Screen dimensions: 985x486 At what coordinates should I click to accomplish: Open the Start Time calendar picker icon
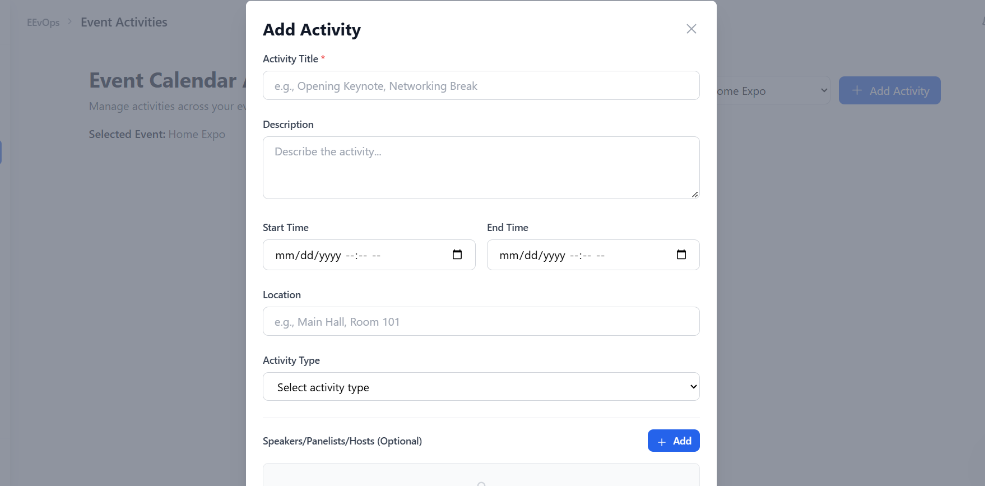[457, 255]
